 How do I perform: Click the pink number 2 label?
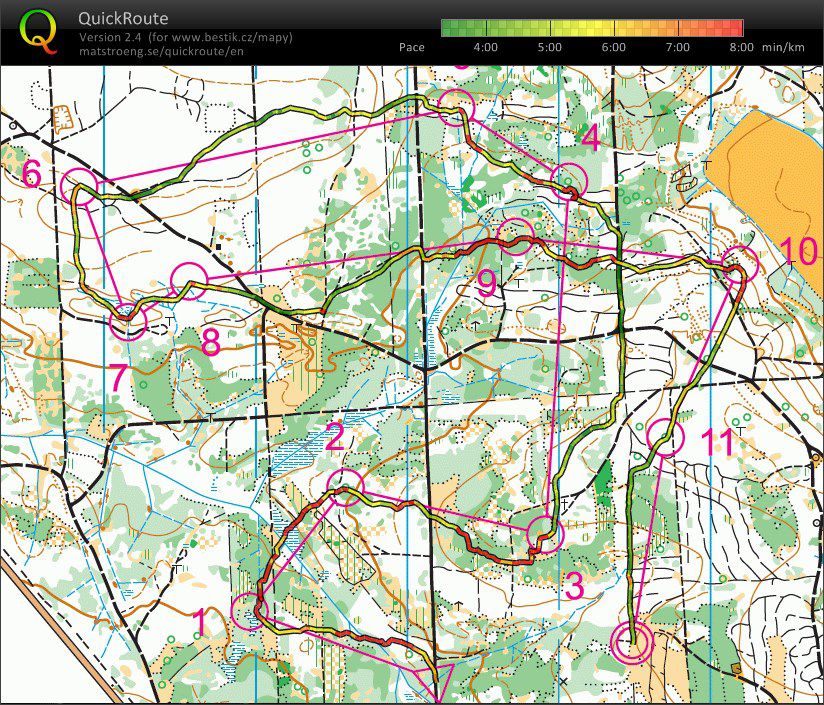[x=335, y=437]
